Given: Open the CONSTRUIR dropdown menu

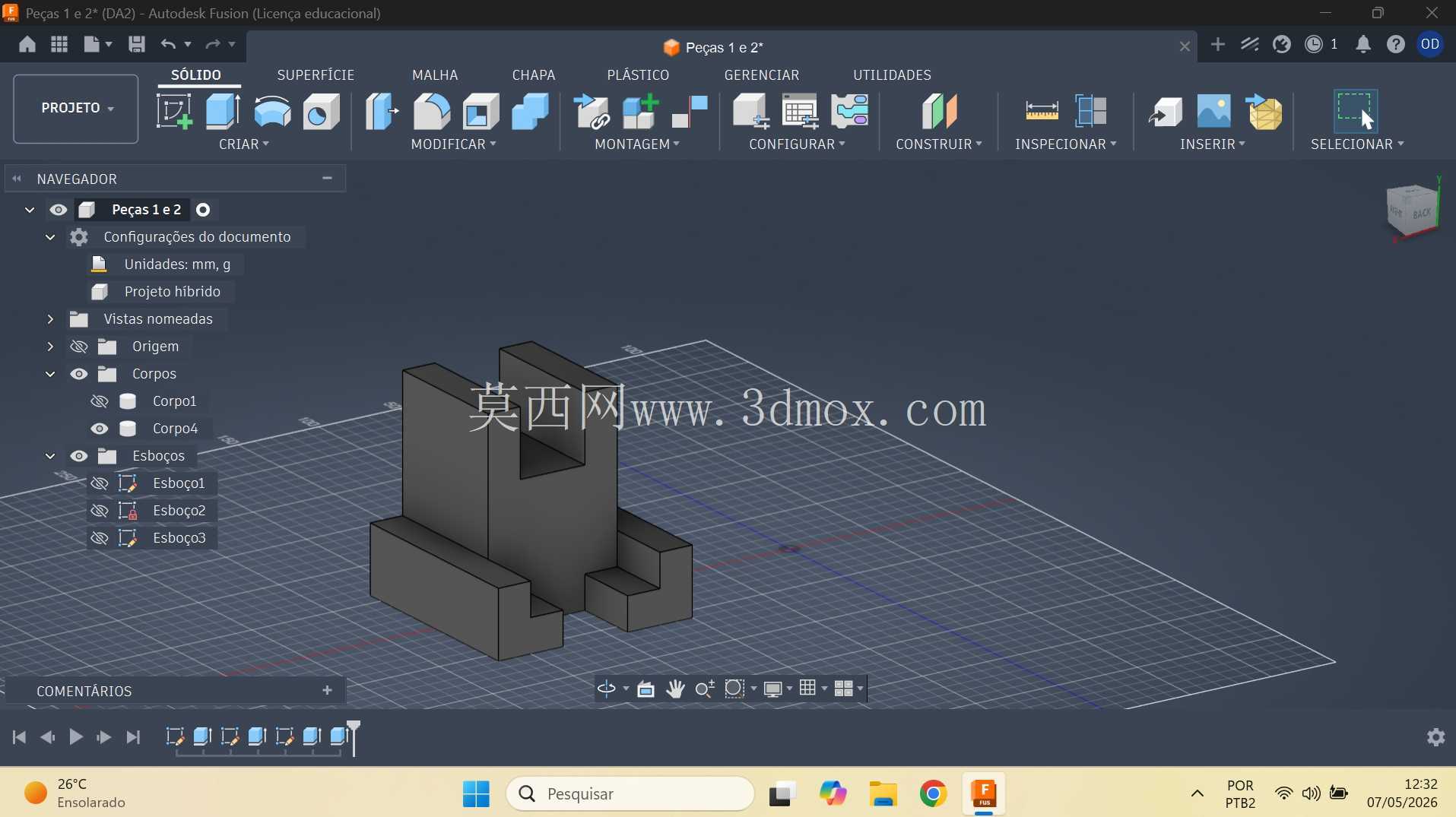Looking at the screenshot, I should (x=939, y=144).
